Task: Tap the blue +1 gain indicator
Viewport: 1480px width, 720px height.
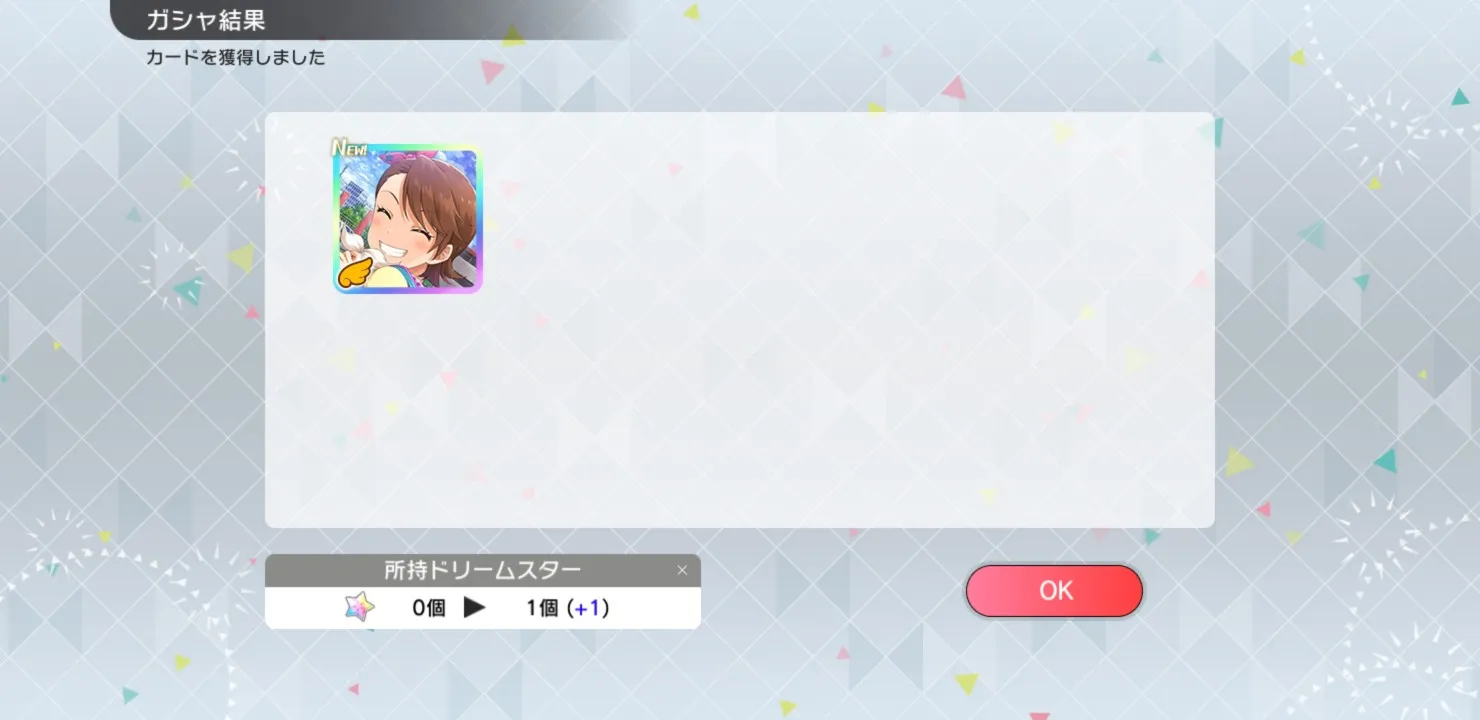Action: pyautogui.click(x=589, y=607)
